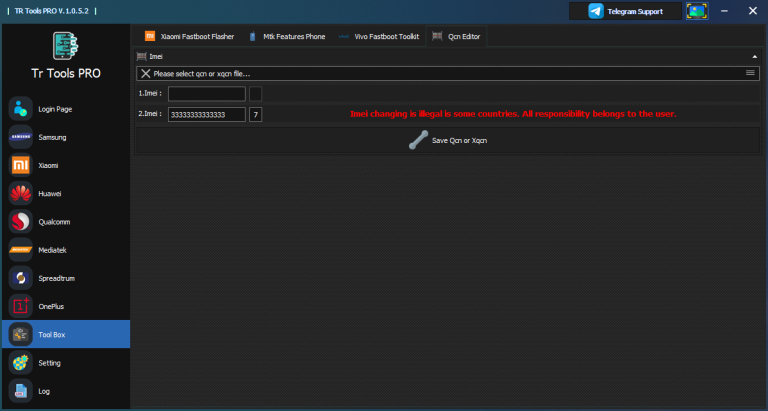The width and height of the screenshot is (768, 411).
Task: Switch to Vivo Fastboot Toolkit tab
Action: click(x=379, y=36)
